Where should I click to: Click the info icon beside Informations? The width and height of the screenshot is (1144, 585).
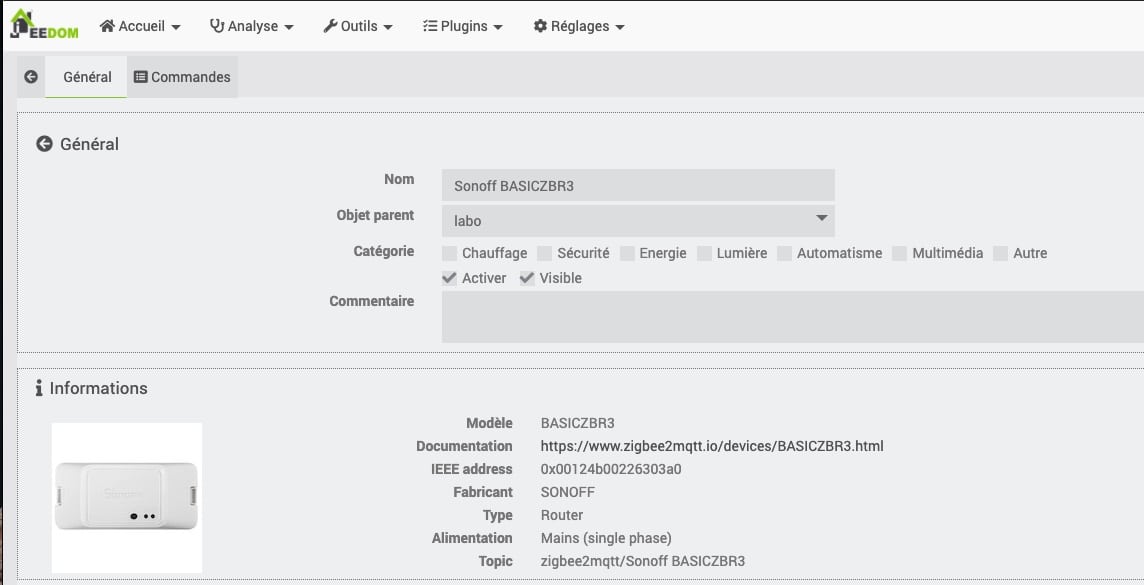pos(39,388)
